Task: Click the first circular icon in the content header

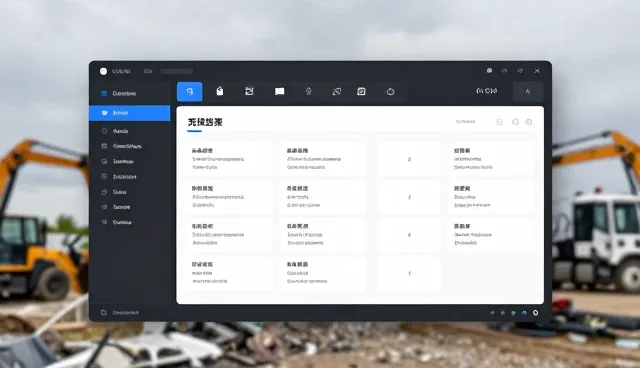Action: (x=516, y=122)
